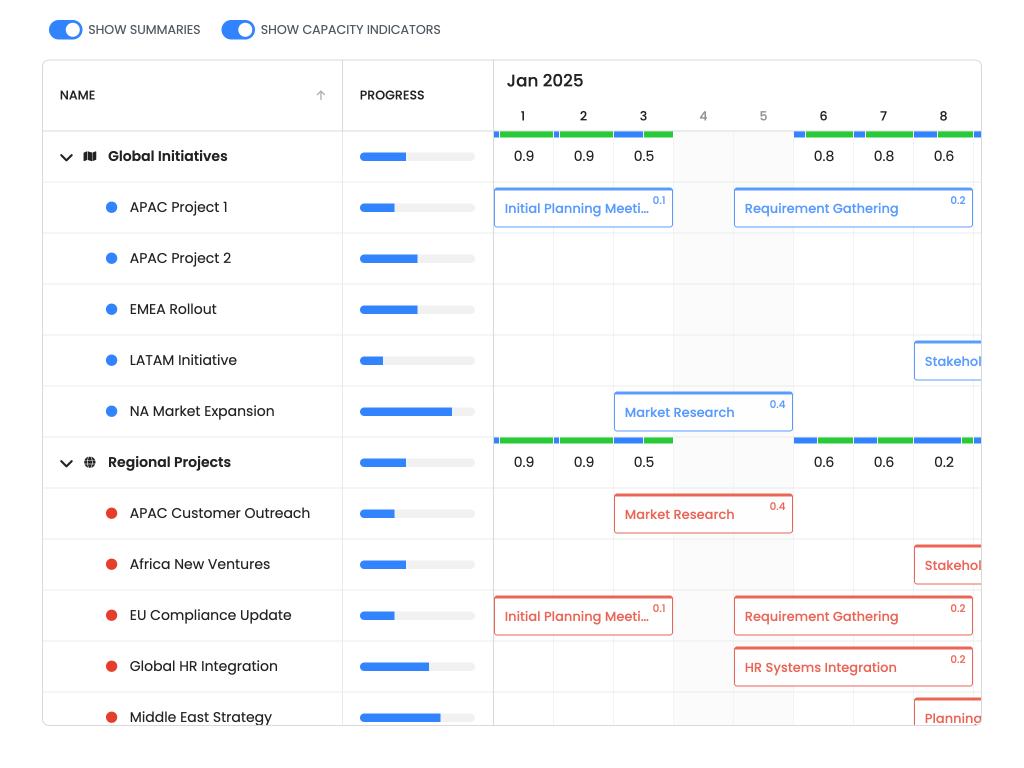1024x768 pixels.
Task: Open red Market Research task for APAC Customer Outreach
Action: tap(703, 513)
